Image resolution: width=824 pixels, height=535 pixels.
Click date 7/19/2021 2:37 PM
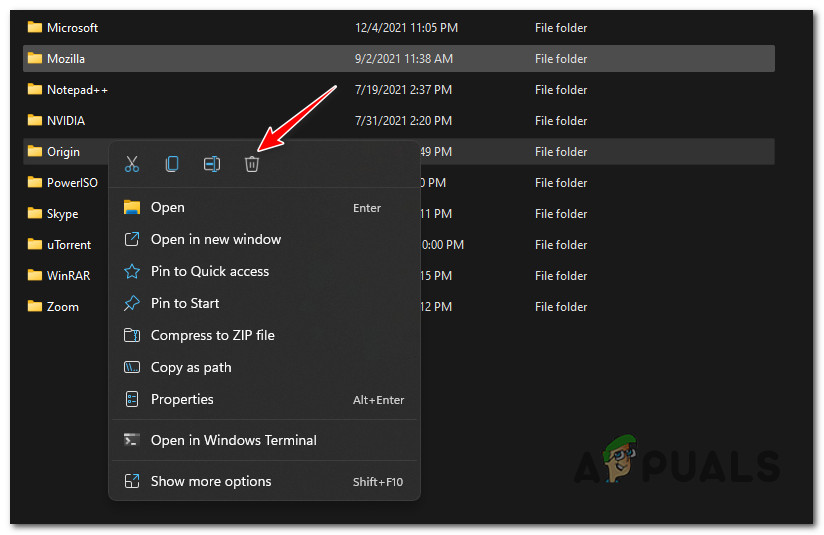403,90
